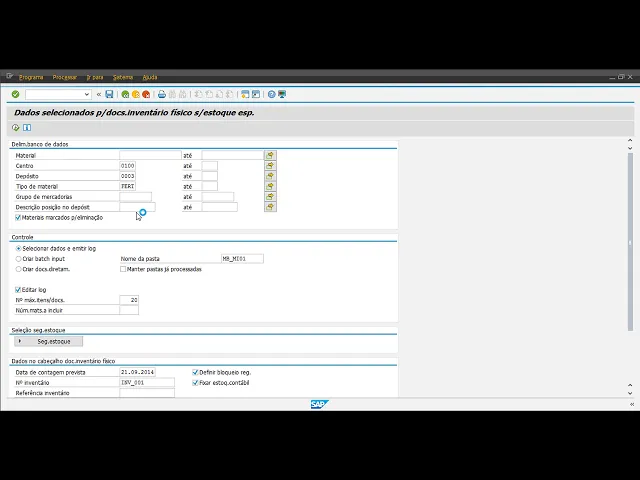
Task: Click the scroll up arrow at top right
Action: pos(630,140)
